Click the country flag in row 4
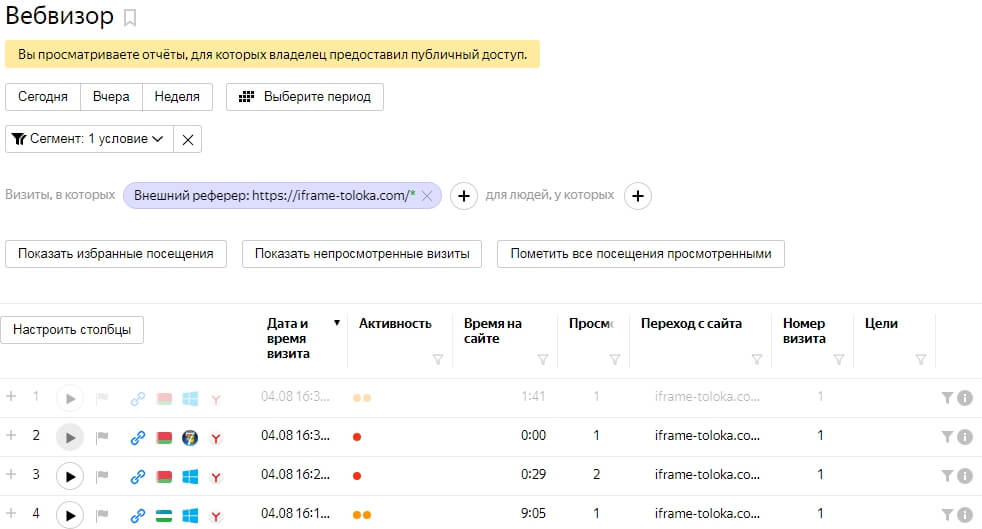Viewport: 982px width, 529px height. (x=164, y=516)
